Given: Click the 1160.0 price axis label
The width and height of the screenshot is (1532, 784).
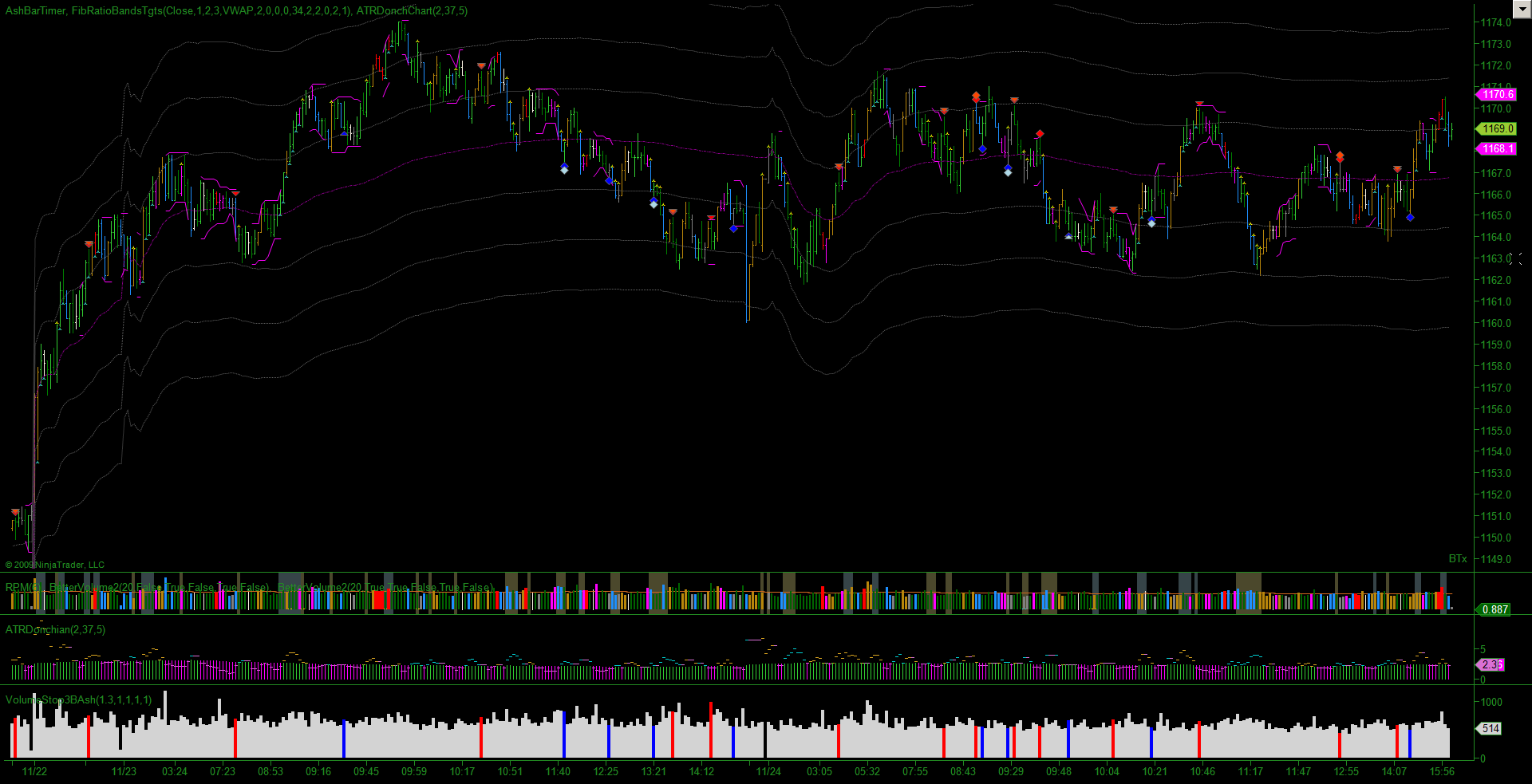Looking at the screenshot, I should tap(1496, 323).
